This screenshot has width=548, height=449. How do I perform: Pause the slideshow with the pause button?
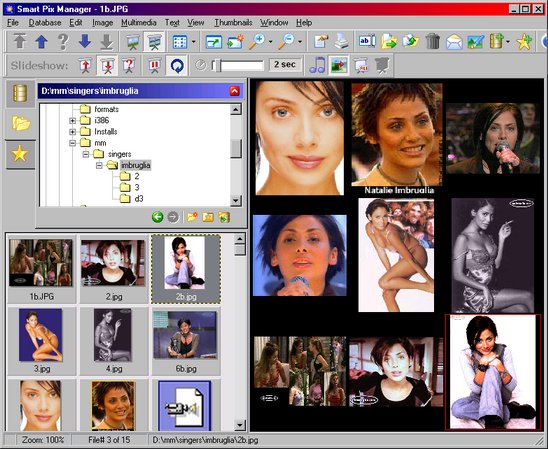pyautogui.click(x=154, y=65)
